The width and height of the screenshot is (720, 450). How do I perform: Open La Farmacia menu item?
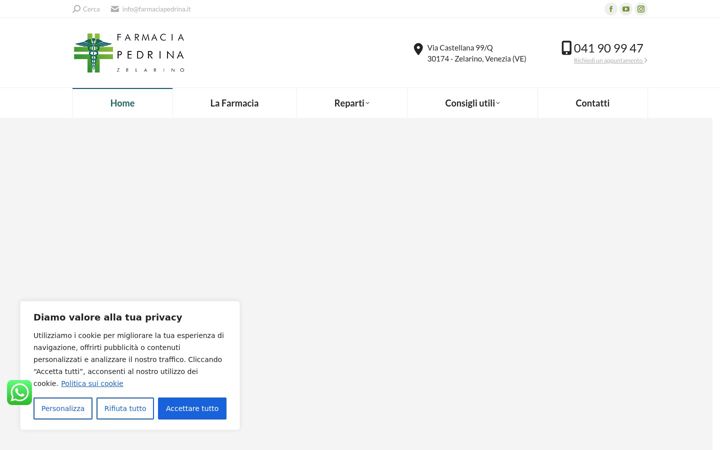(x=234, y=103)
